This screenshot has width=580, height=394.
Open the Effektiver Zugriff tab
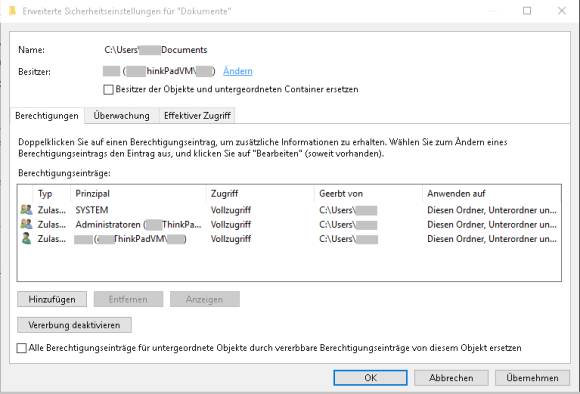click(197, 116)
